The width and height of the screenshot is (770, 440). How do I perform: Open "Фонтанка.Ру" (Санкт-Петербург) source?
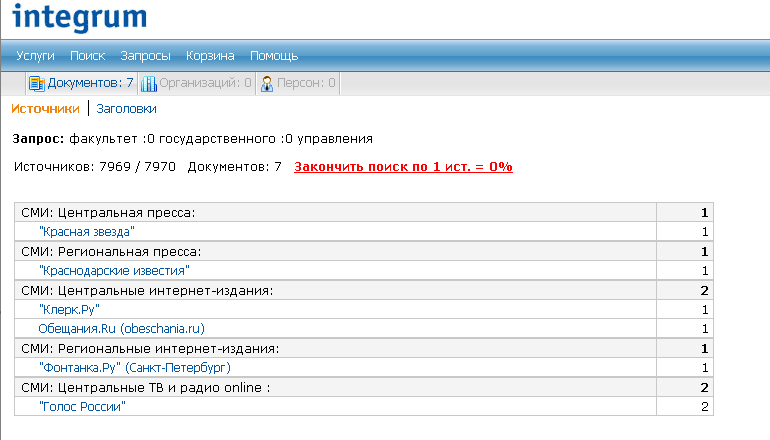point(135,367)
